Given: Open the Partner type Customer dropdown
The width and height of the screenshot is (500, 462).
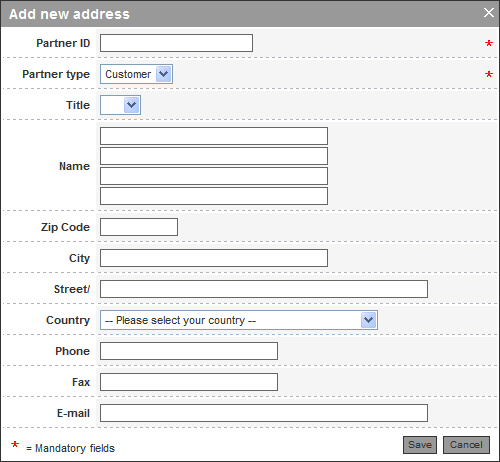Looking at the screenshot, I should [x=136, y=74].
